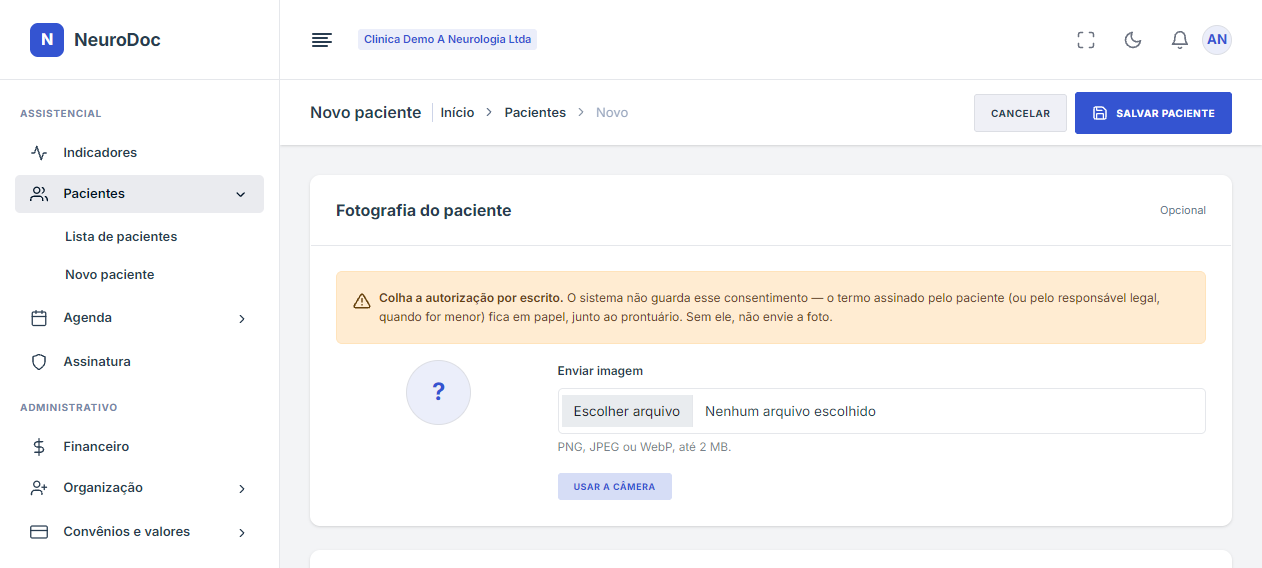The height and width of the screenshot is (568, 1262).
Task: Click the Pacientes people icon
Action: (39, 194)
